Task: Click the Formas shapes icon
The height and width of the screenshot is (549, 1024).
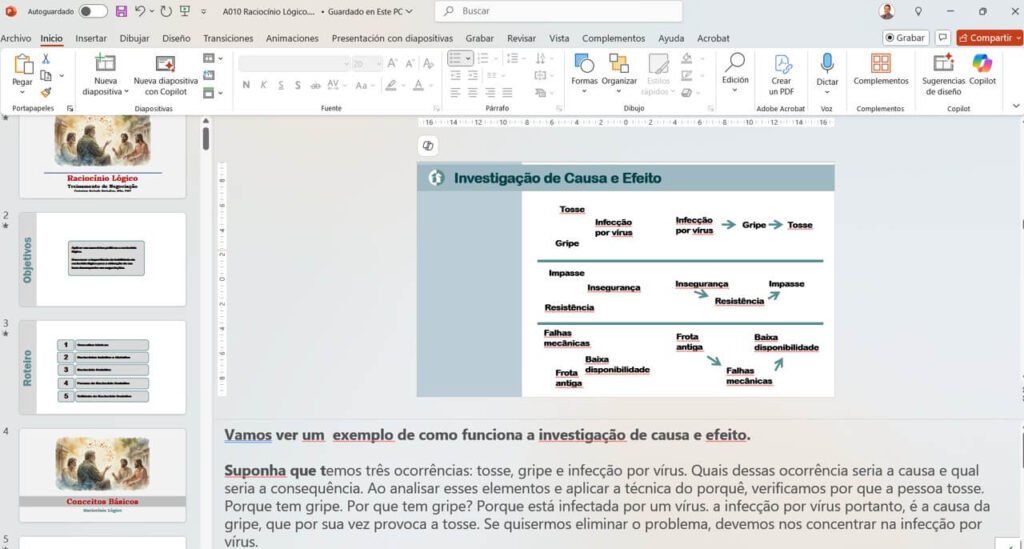Action: pyautogui.click(x=584, y=63)
